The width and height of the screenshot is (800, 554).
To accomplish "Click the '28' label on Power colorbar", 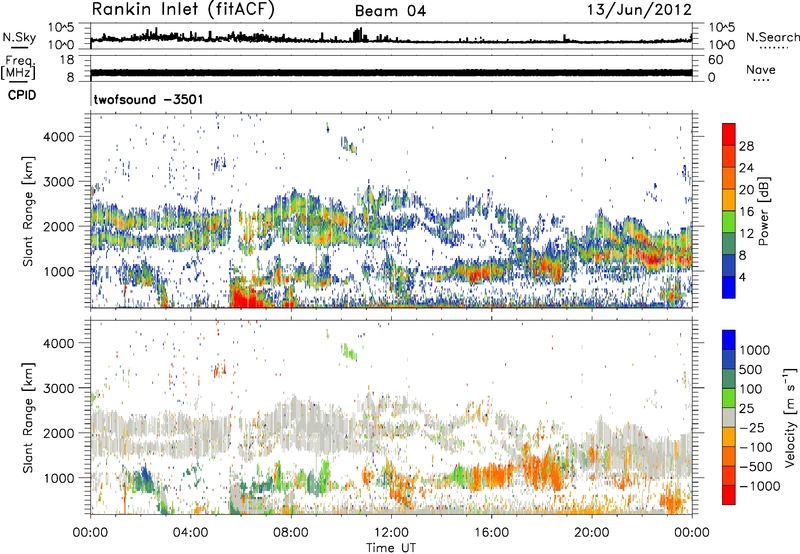I will (746, 146).
